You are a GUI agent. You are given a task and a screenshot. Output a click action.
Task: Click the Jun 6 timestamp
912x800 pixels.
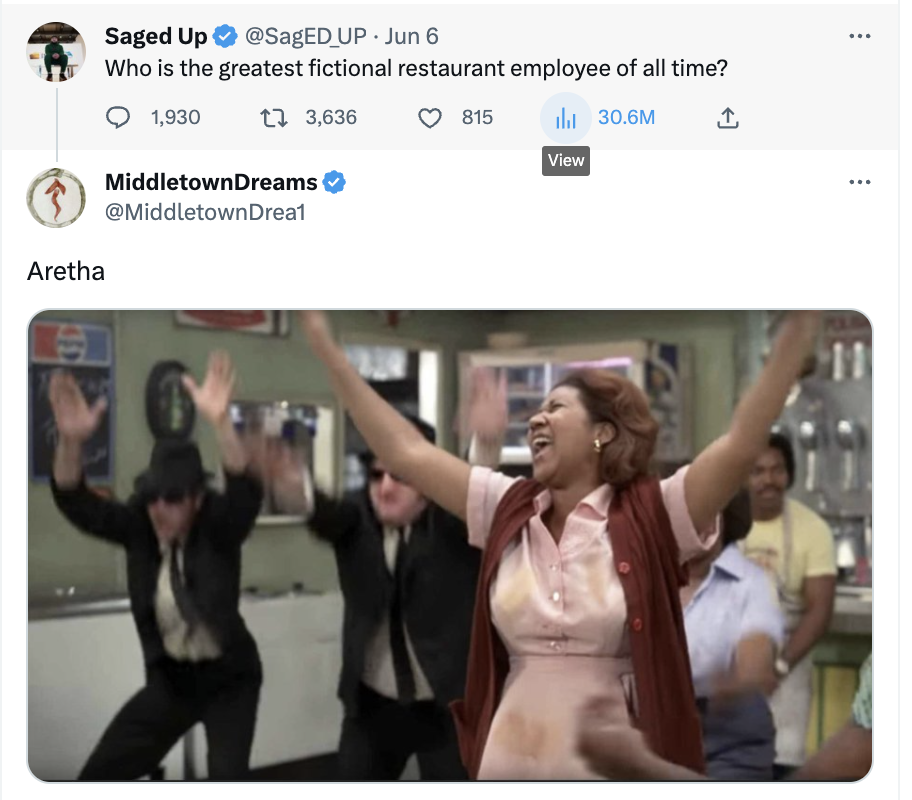tap(411, 37)
